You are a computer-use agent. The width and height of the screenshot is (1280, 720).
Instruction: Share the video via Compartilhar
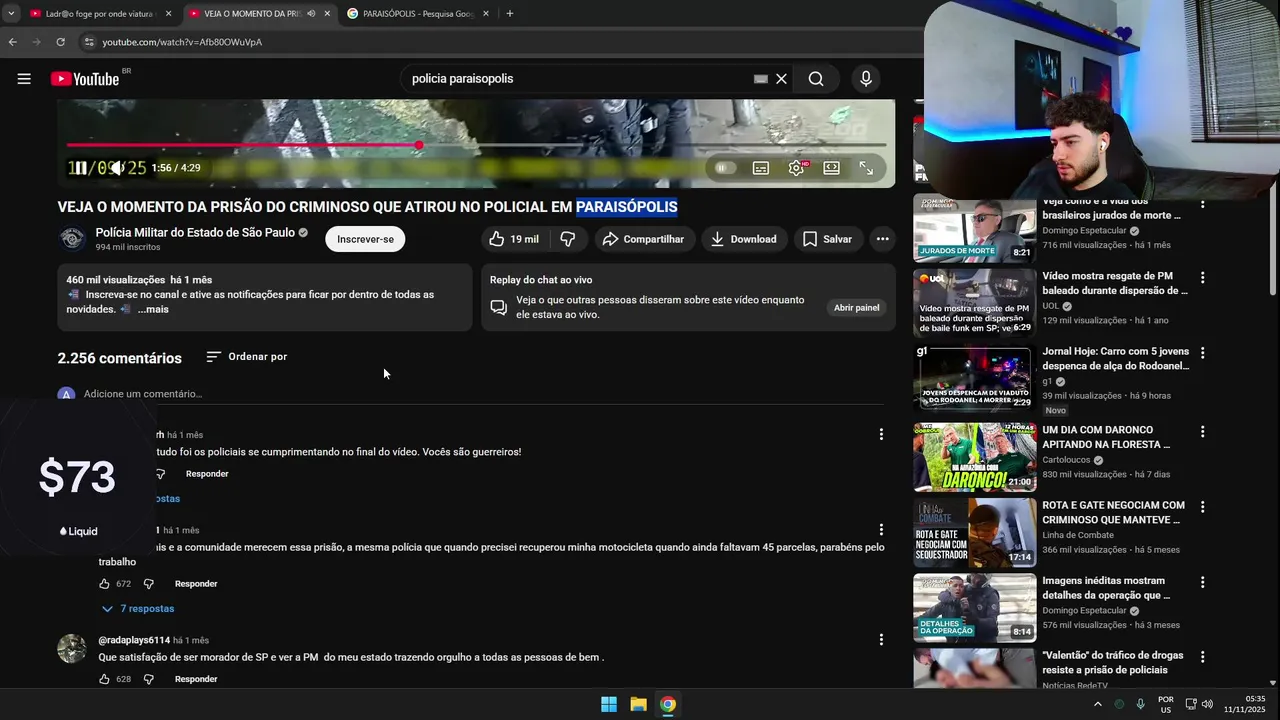[643, 239]
